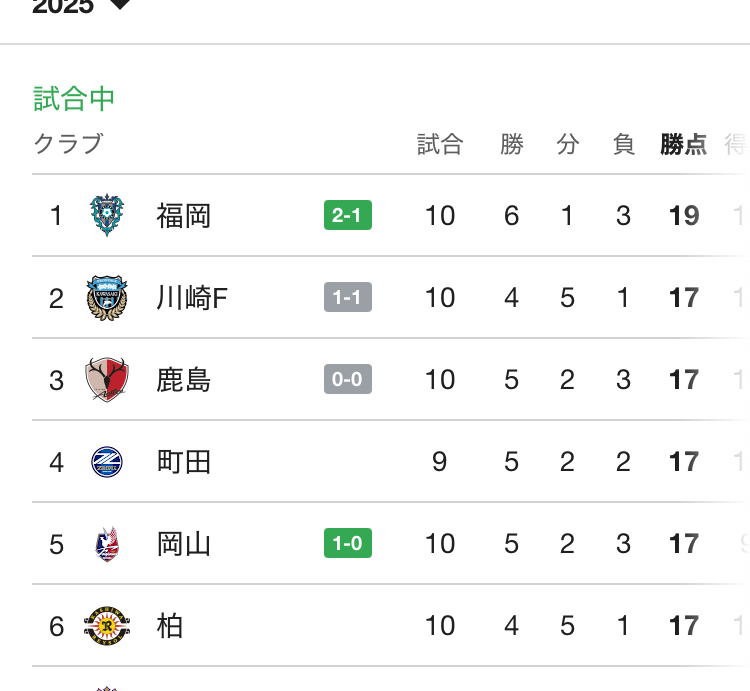
Task: Open the gray 1-1 live score badge
Action: click(x=348, y=297)
